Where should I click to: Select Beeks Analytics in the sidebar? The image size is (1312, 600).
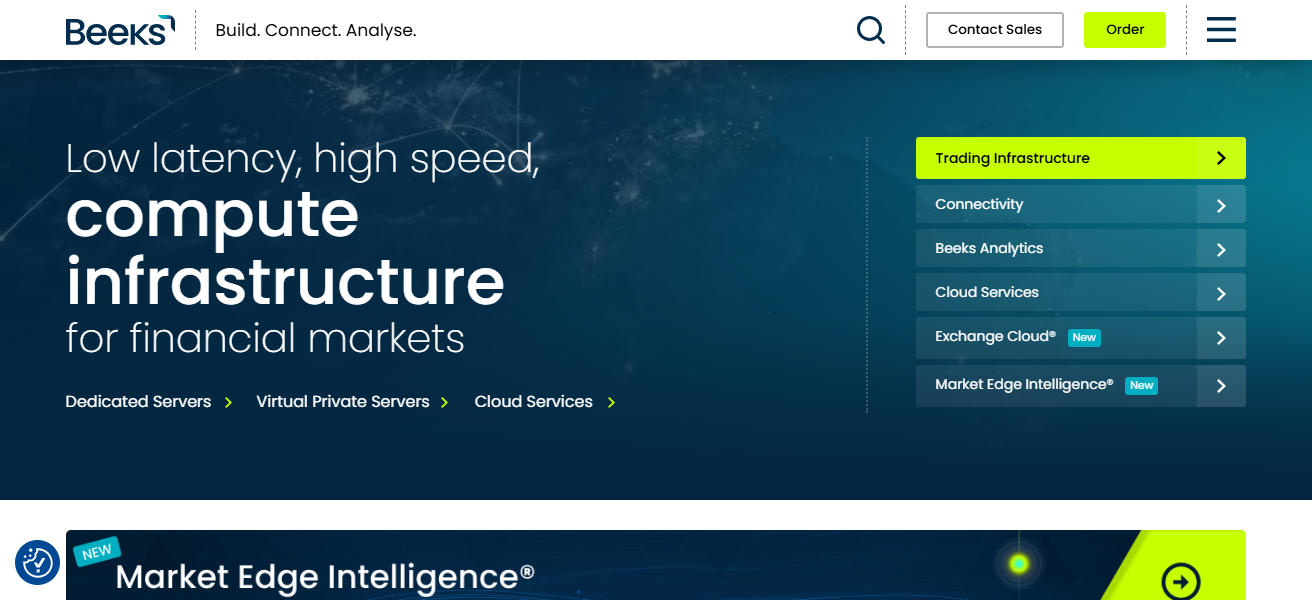[988, 248]
